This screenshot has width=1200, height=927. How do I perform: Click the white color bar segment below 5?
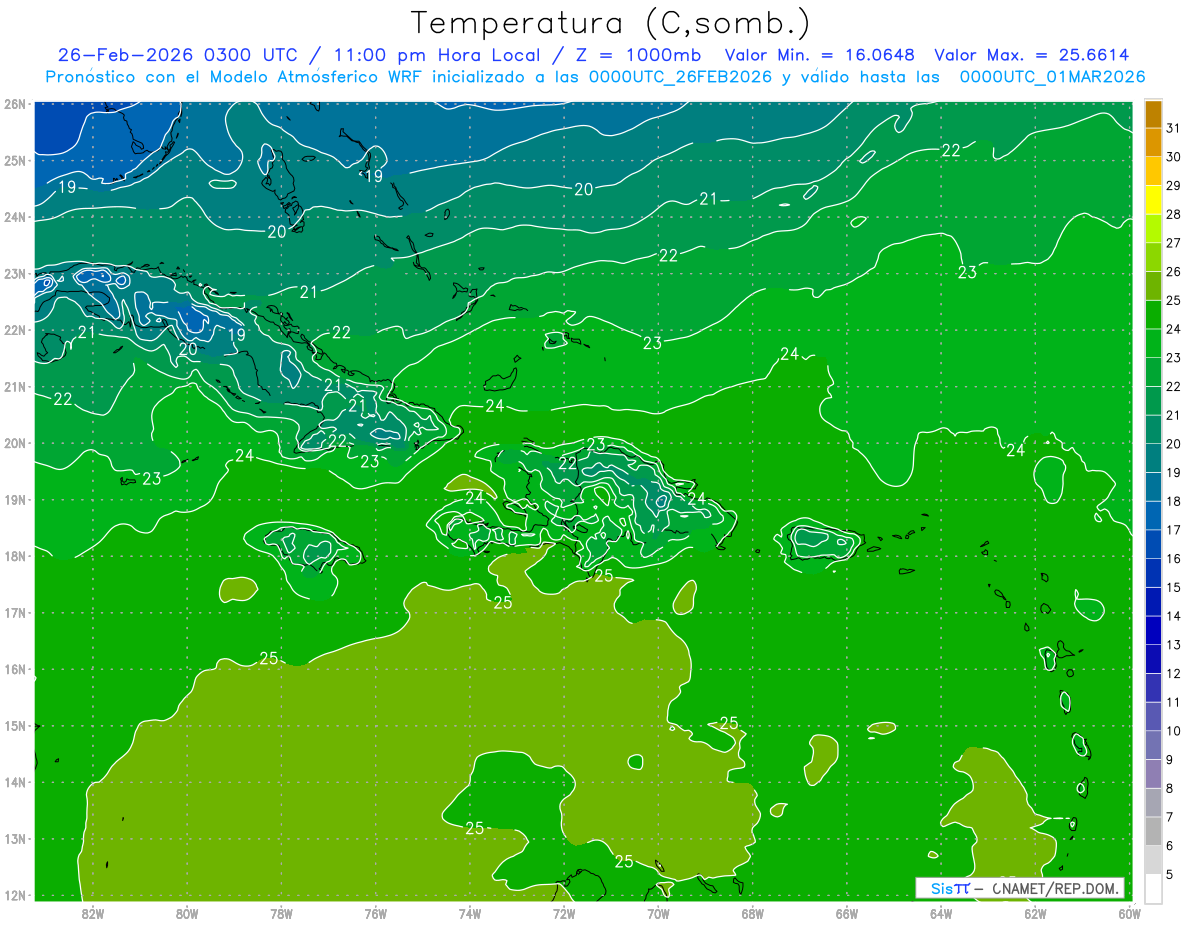click(x=1153, y=889)
